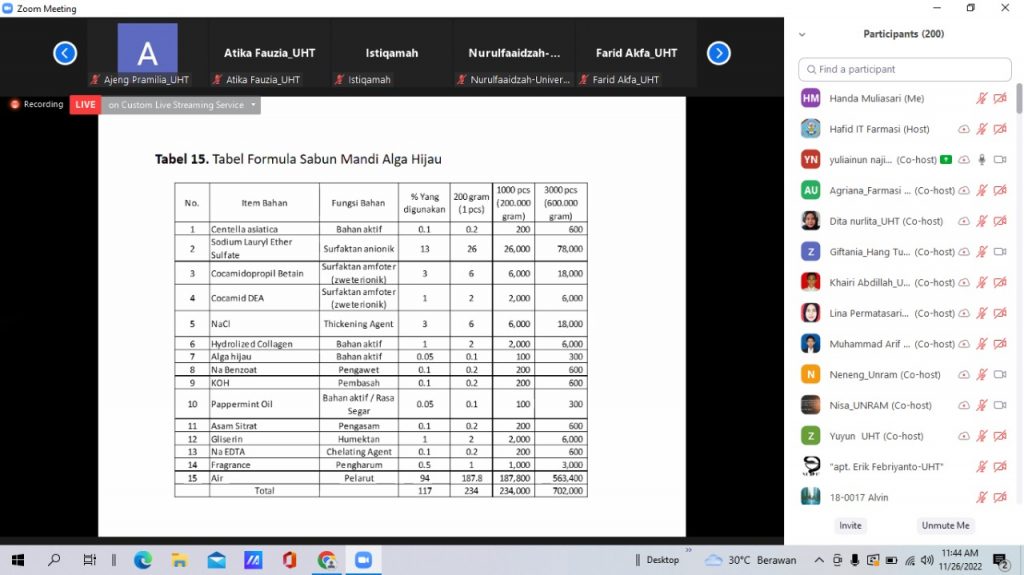Toggle Hafid IT Farmasi's muted microphone icon
The image size is (1024, 575).
(x=982, y=129)
